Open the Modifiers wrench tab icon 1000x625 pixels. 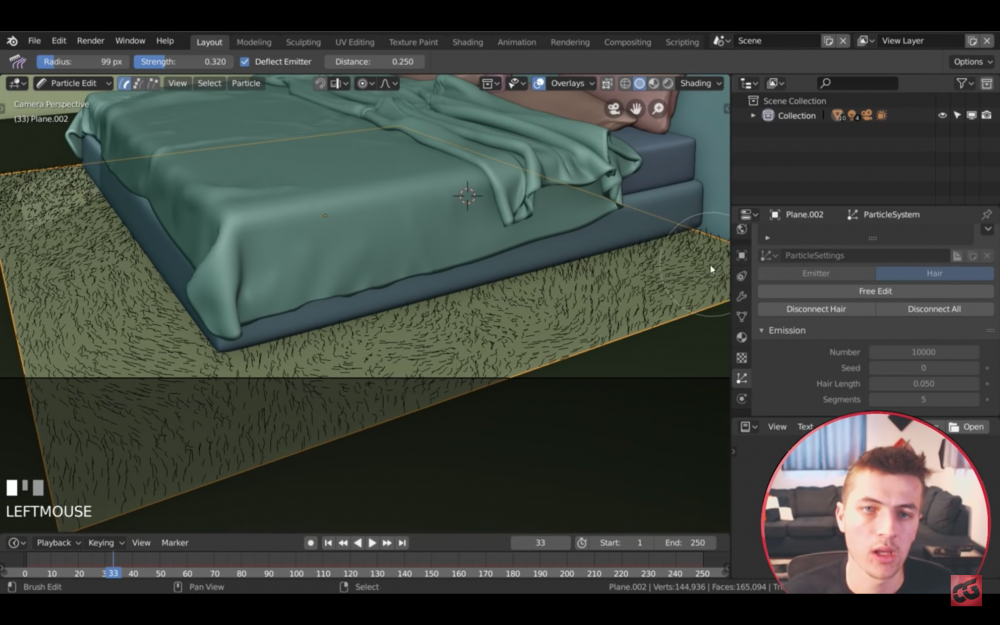(x=742, y=297)
